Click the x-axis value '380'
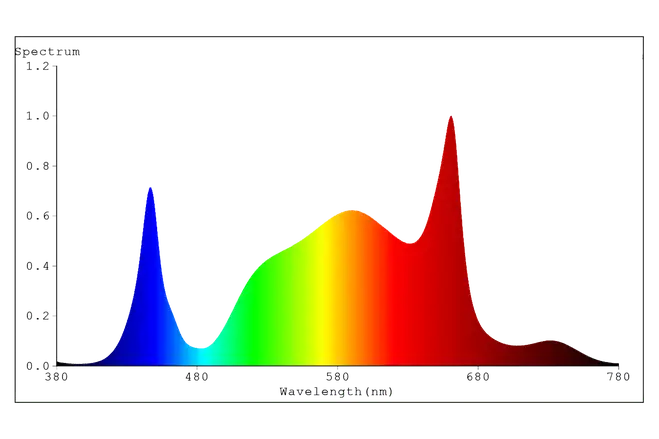Viewport: 659px width, 439px height. click(56, 377)
